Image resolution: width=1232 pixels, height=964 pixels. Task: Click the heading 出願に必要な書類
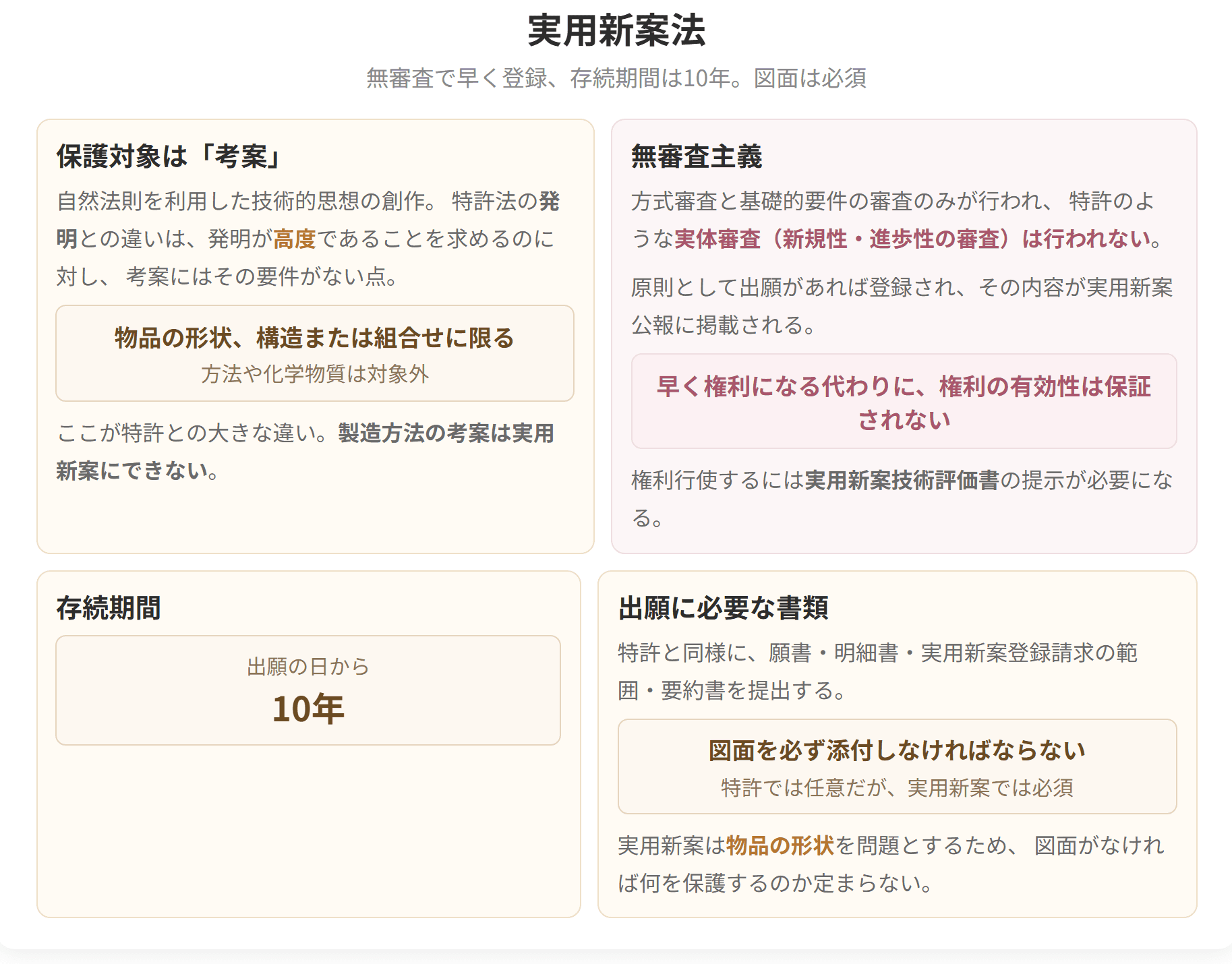tap(723, 608)
